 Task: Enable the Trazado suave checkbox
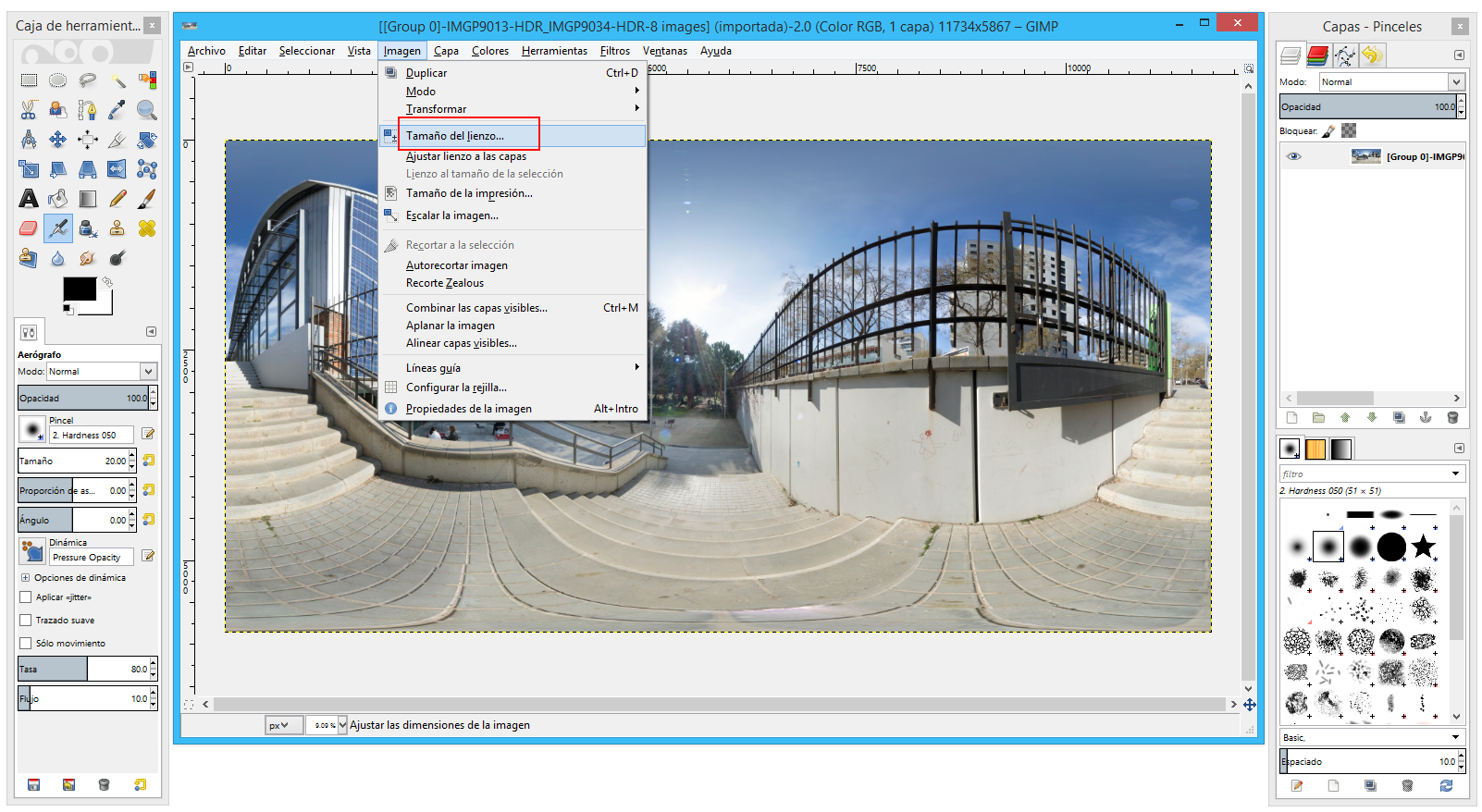26,621
